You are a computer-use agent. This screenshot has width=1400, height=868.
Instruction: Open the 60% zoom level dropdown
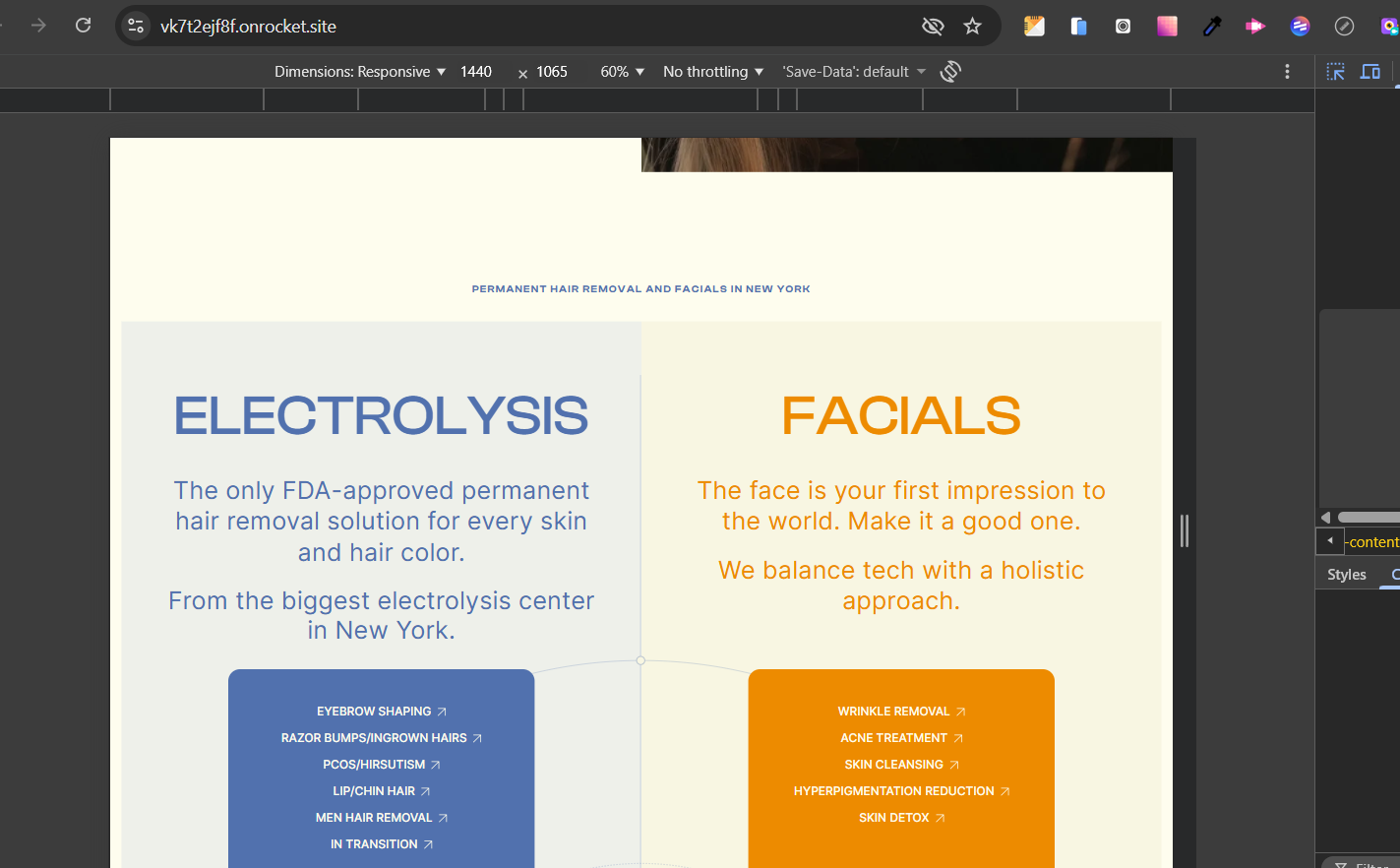[623, 72]
